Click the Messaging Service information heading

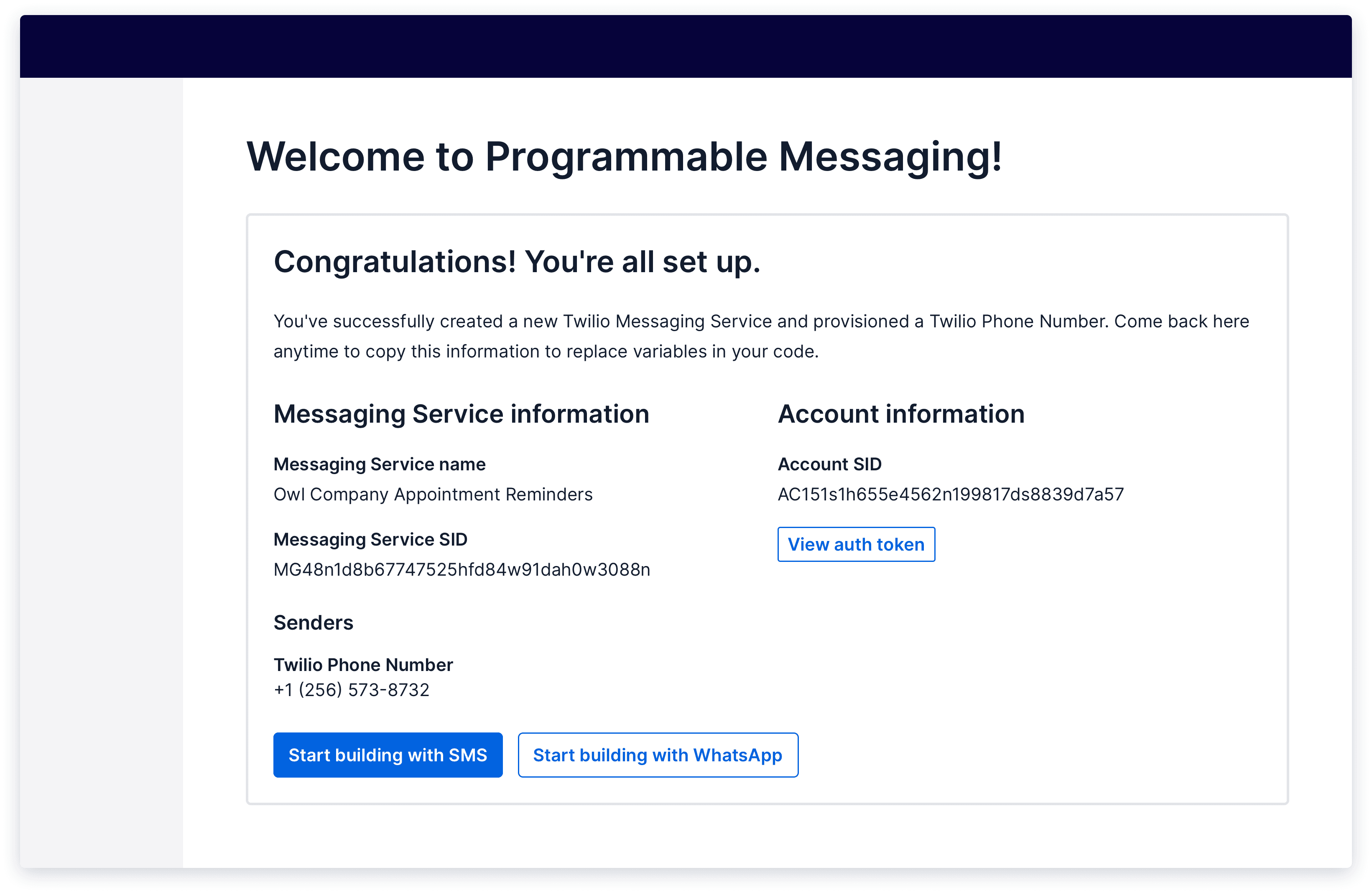pos(461,413)
